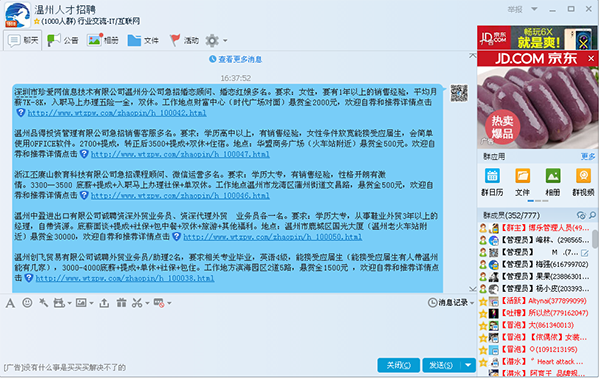This screenshot has height=378, width=600.
Task: Send a window shake (wand icon)
Action: pyautogui.click(x=44, y=303)
